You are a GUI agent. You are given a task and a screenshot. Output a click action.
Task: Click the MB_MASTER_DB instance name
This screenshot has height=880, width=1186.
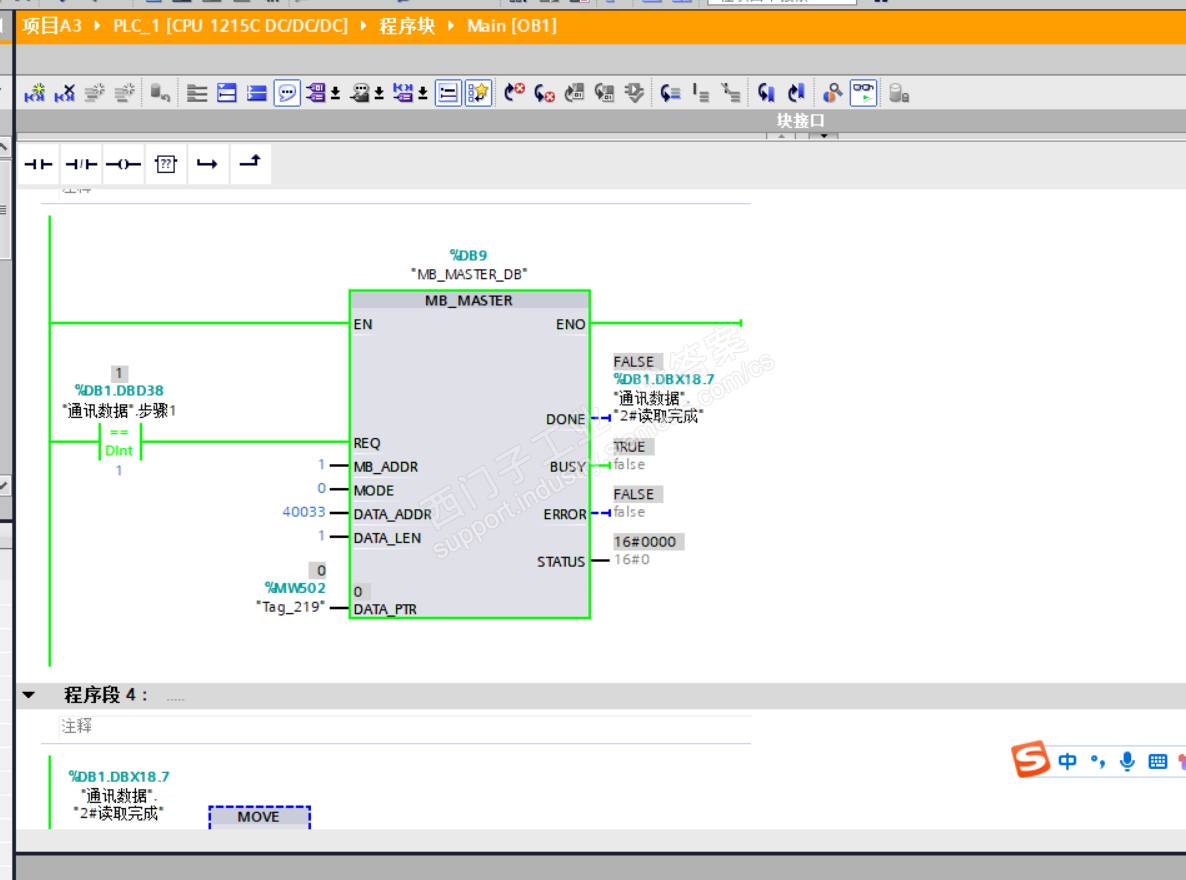[469, 274]
